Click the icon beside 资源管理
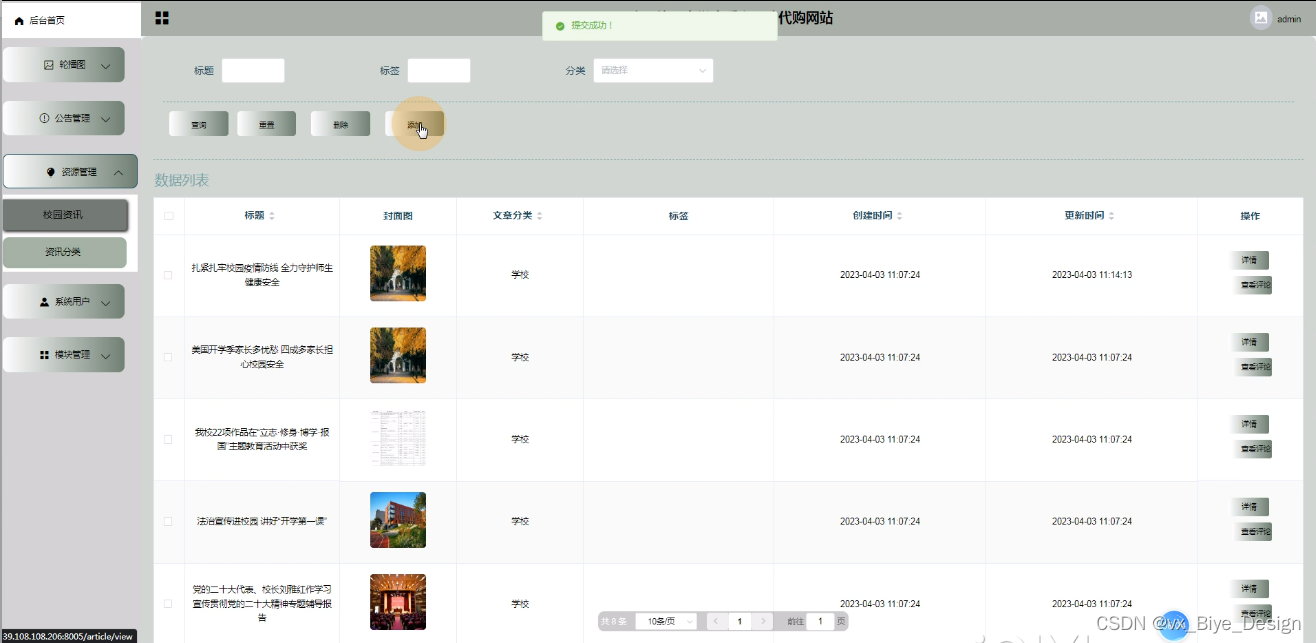1316x643 pixels. tap(51, 172)
